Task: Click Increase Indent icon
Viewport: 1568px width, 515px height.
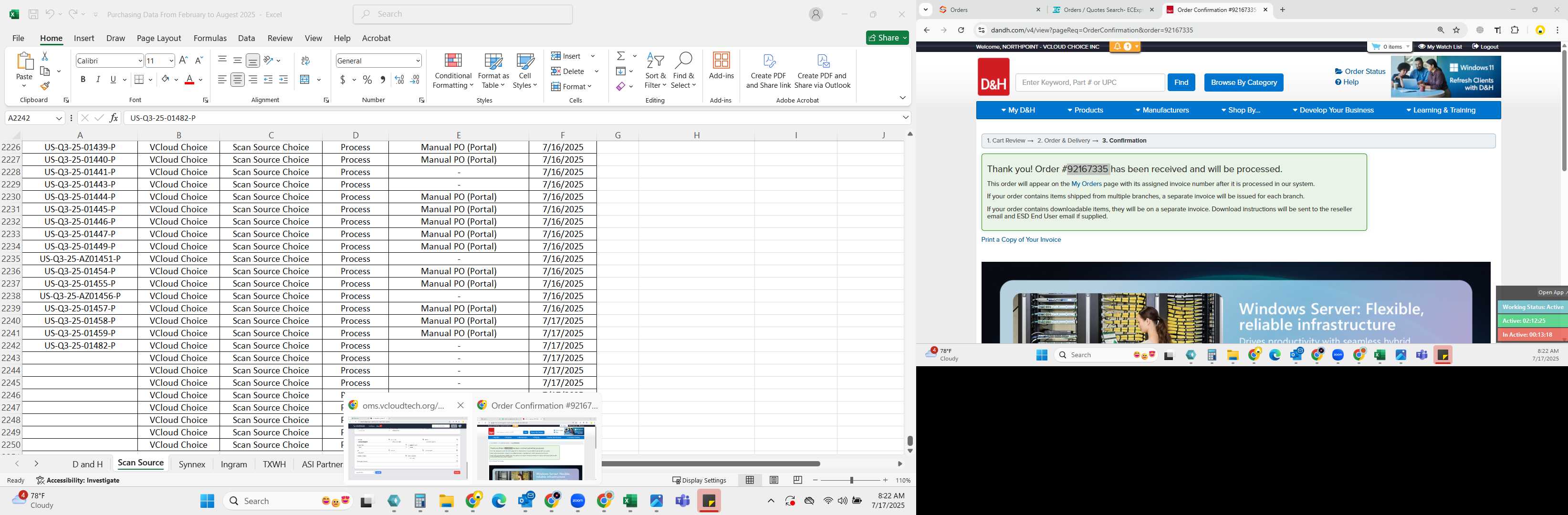Action: click(283, 80)
